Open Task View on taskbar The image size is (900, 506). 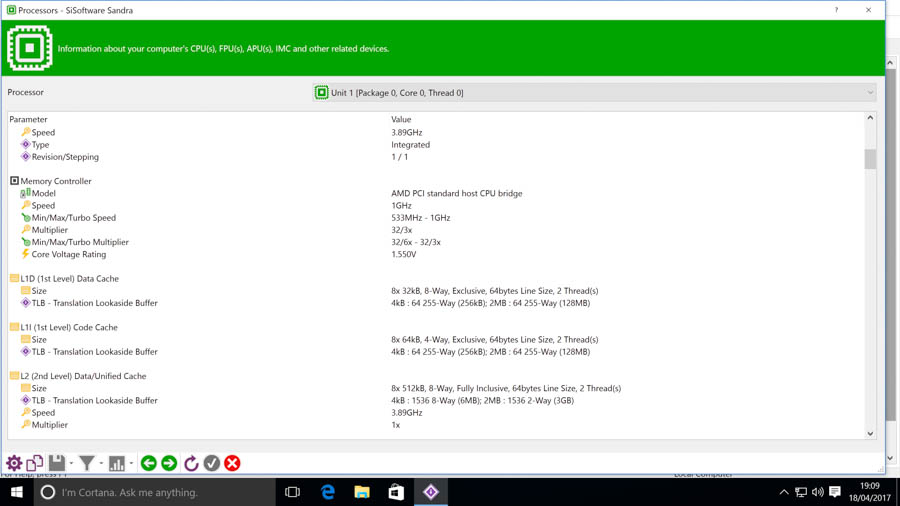(x=293, y=492)
